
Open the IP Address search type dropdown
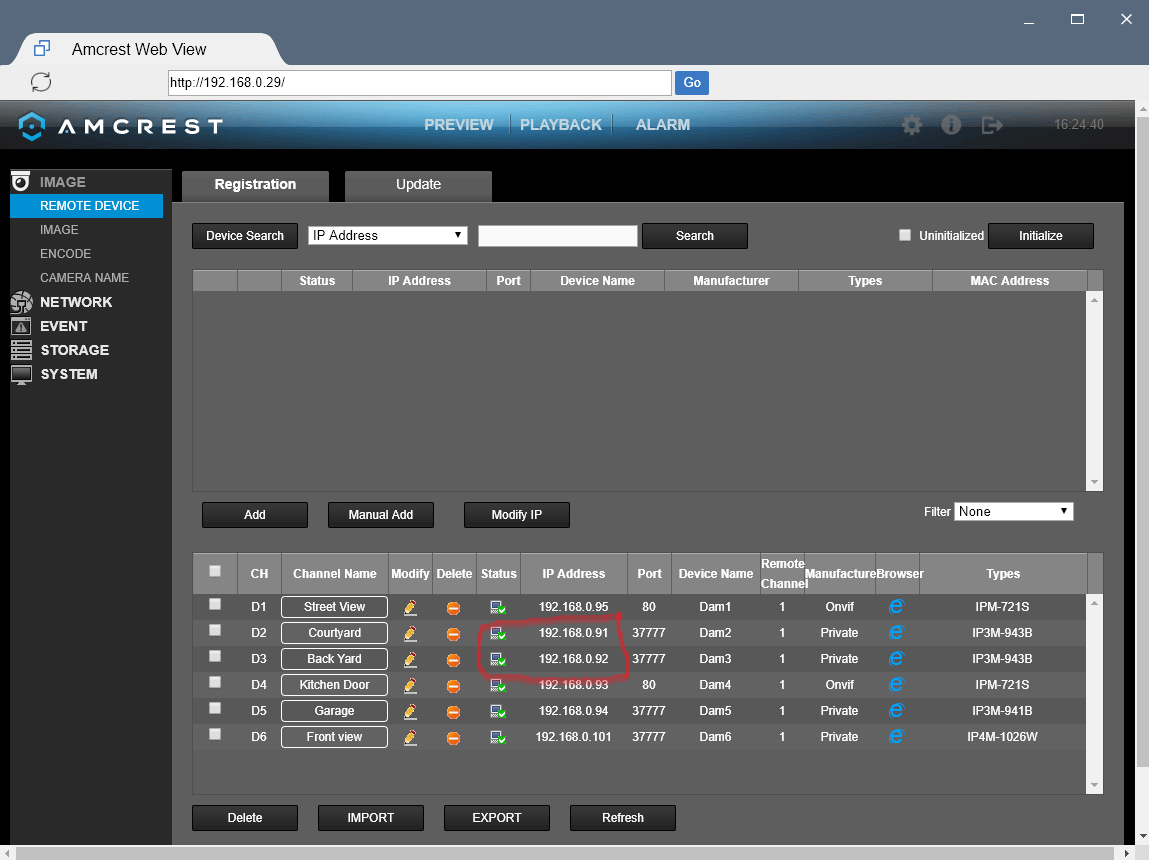click(388, 235)
